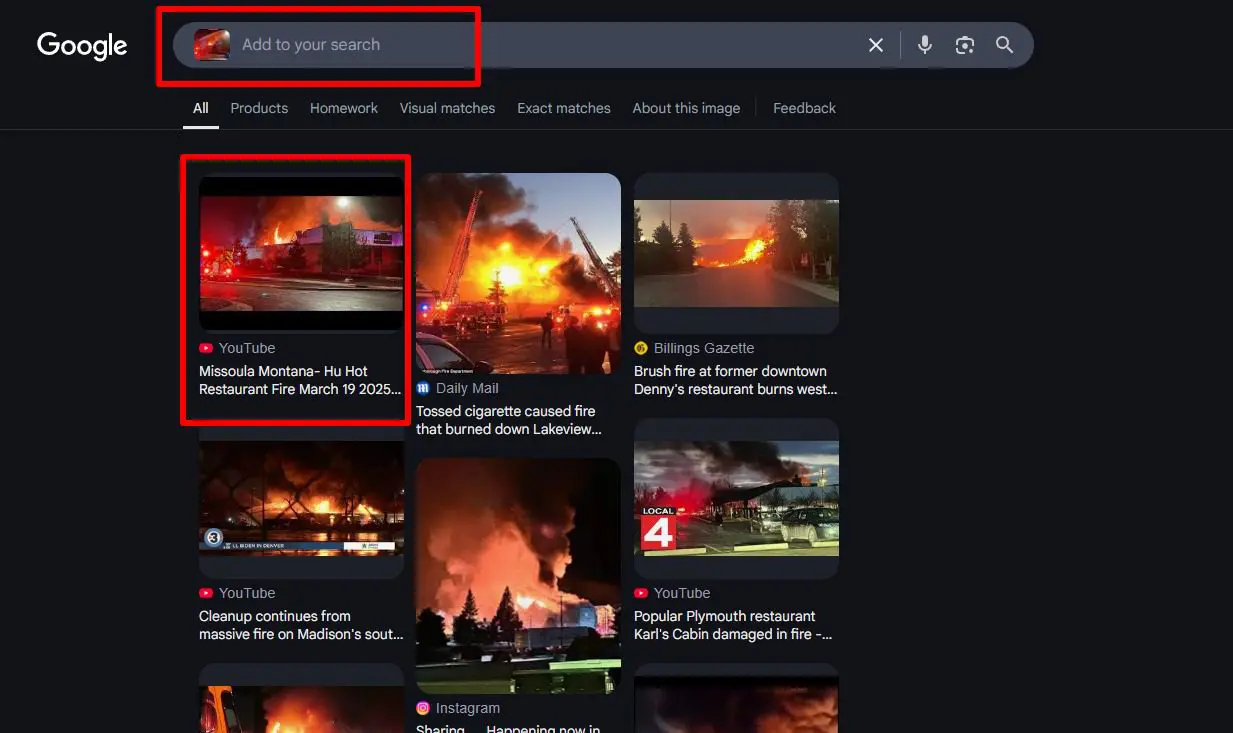Click the Daily Mail source icon
This screenshot has width=1233, height=733.
click(423, 388)
